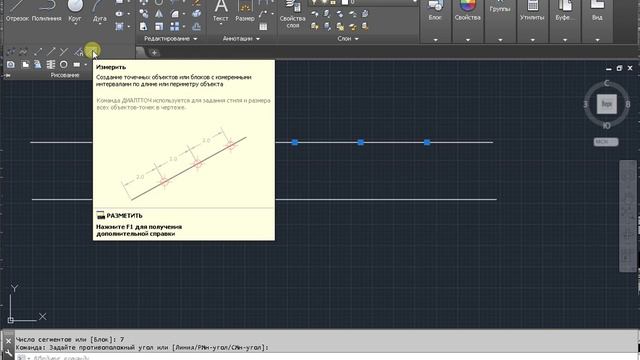Open the Свойства panel

tap(467, 11)
